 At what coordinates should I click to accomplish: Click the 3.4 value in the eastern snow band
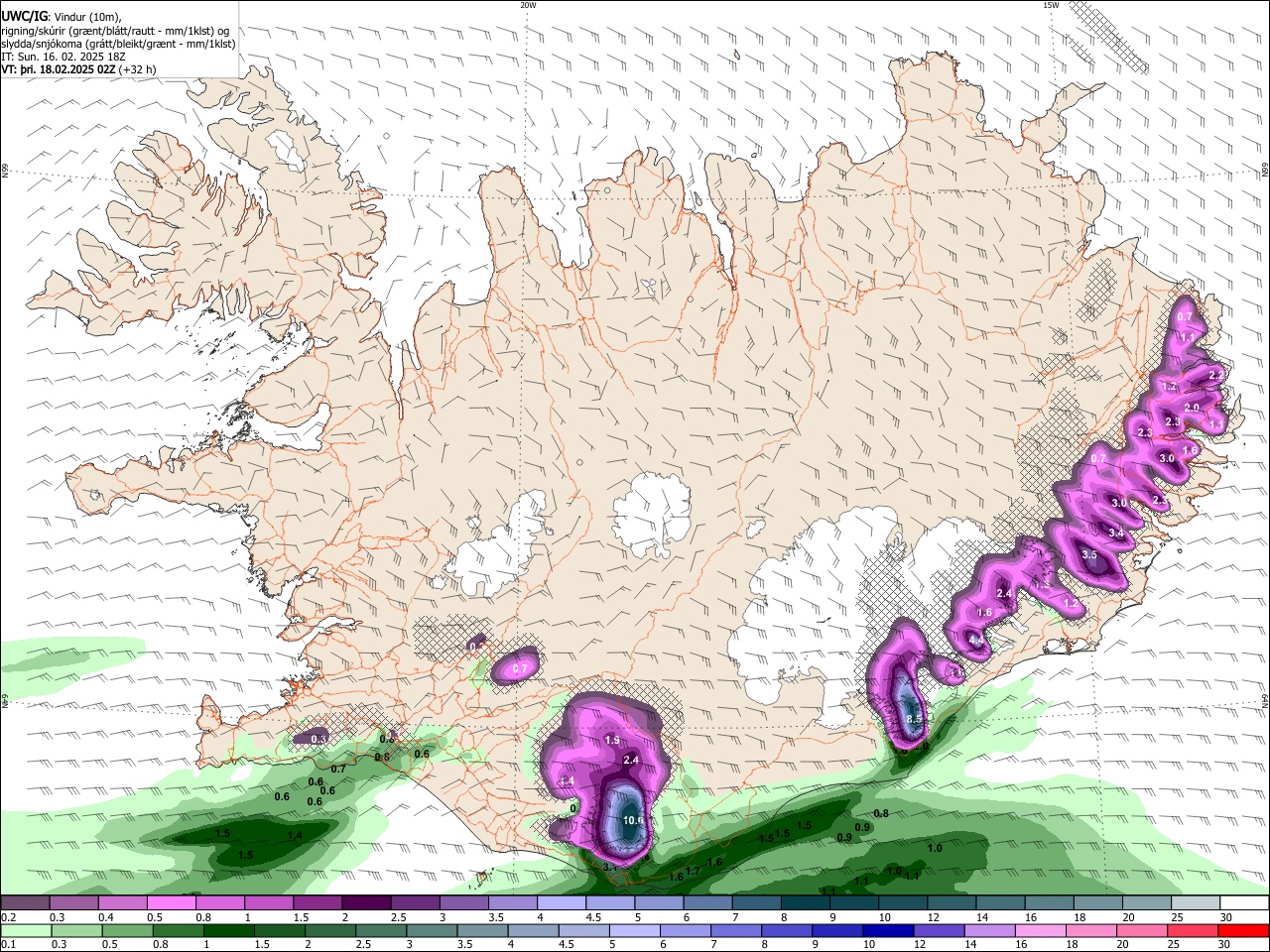tap(1116, 534)
